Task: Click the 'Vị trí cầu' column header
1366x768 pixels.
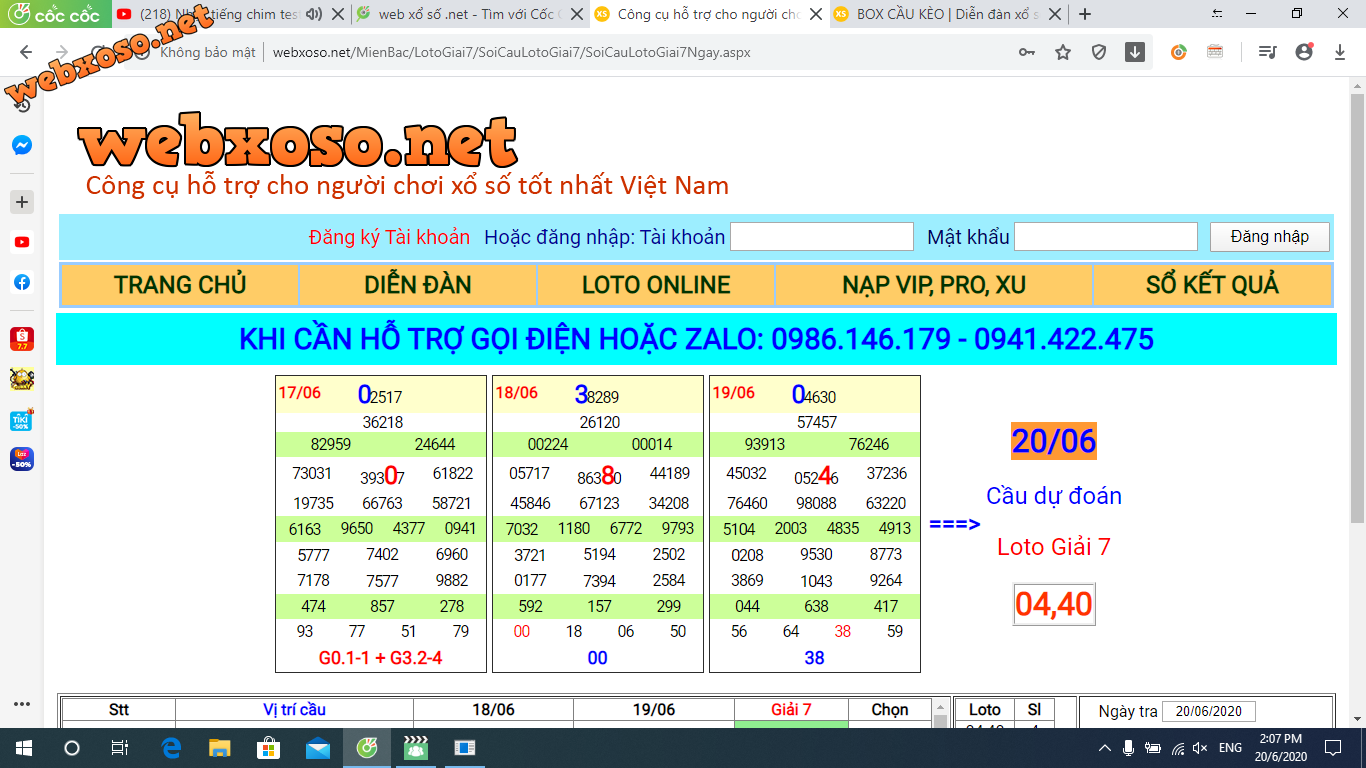Action: 294,709
